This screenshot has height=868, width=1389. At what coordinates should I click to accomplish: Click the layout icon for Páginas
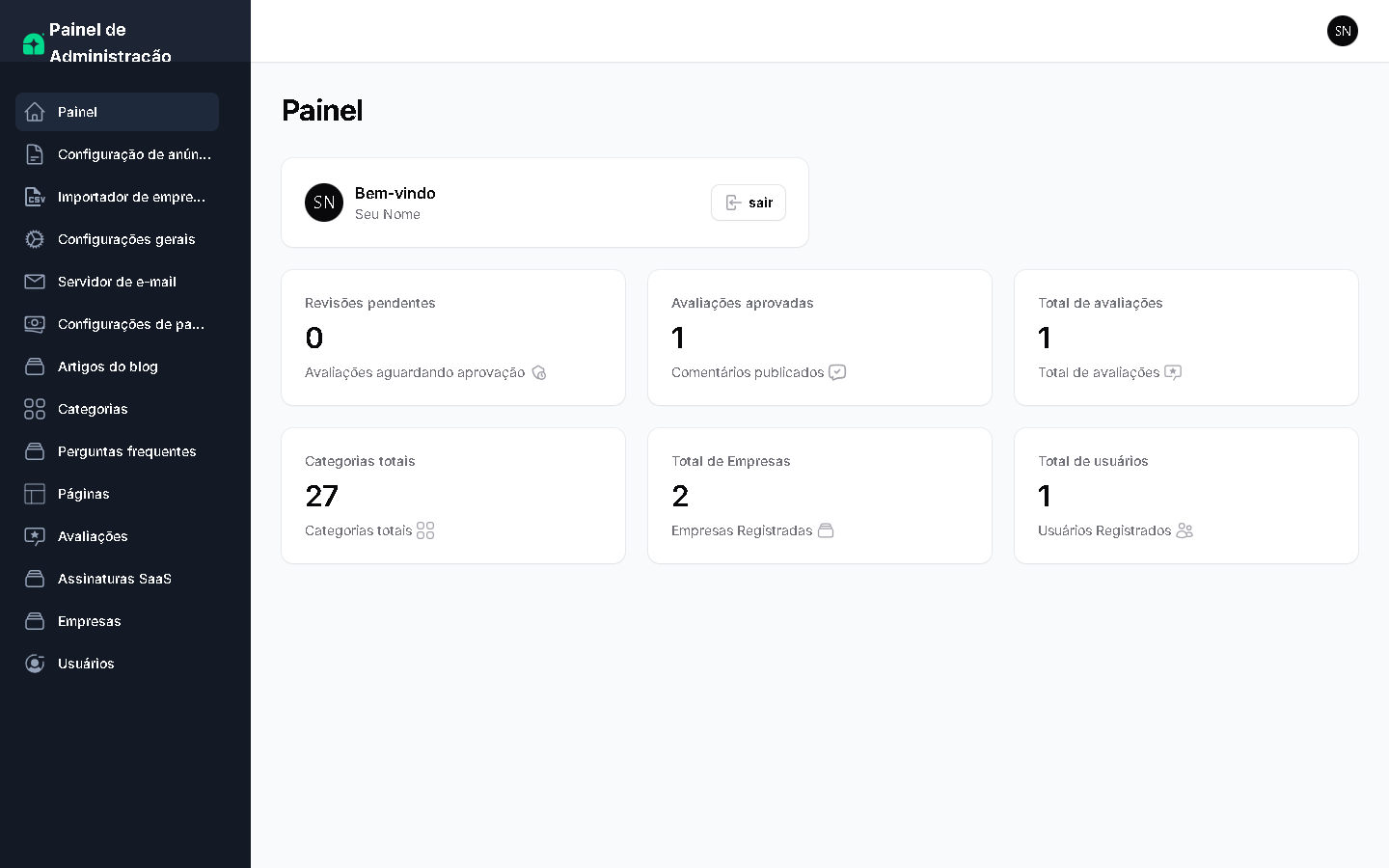click(x=35, y=494)
